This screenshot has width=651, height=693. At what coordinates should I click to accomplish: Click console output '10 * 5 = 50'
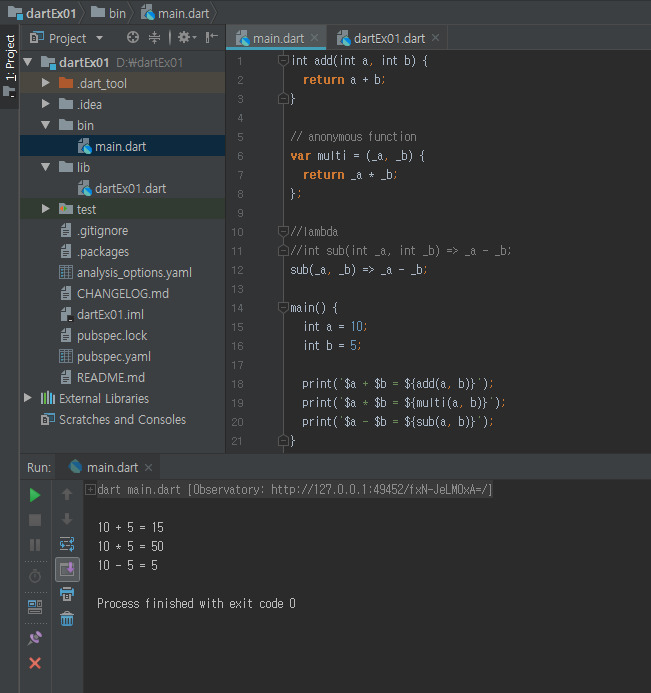coord(131,546)
